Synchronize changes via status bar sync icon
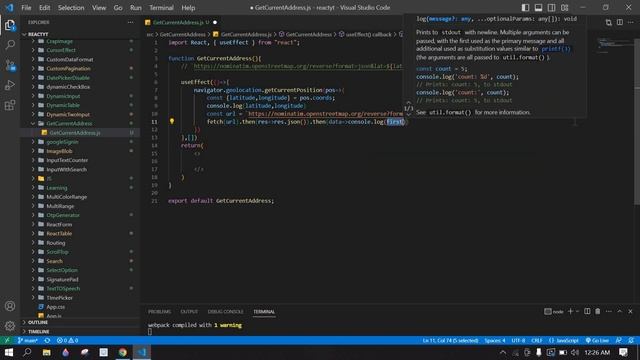This screenshot has height=360, width=640. [x=47, y=340]
